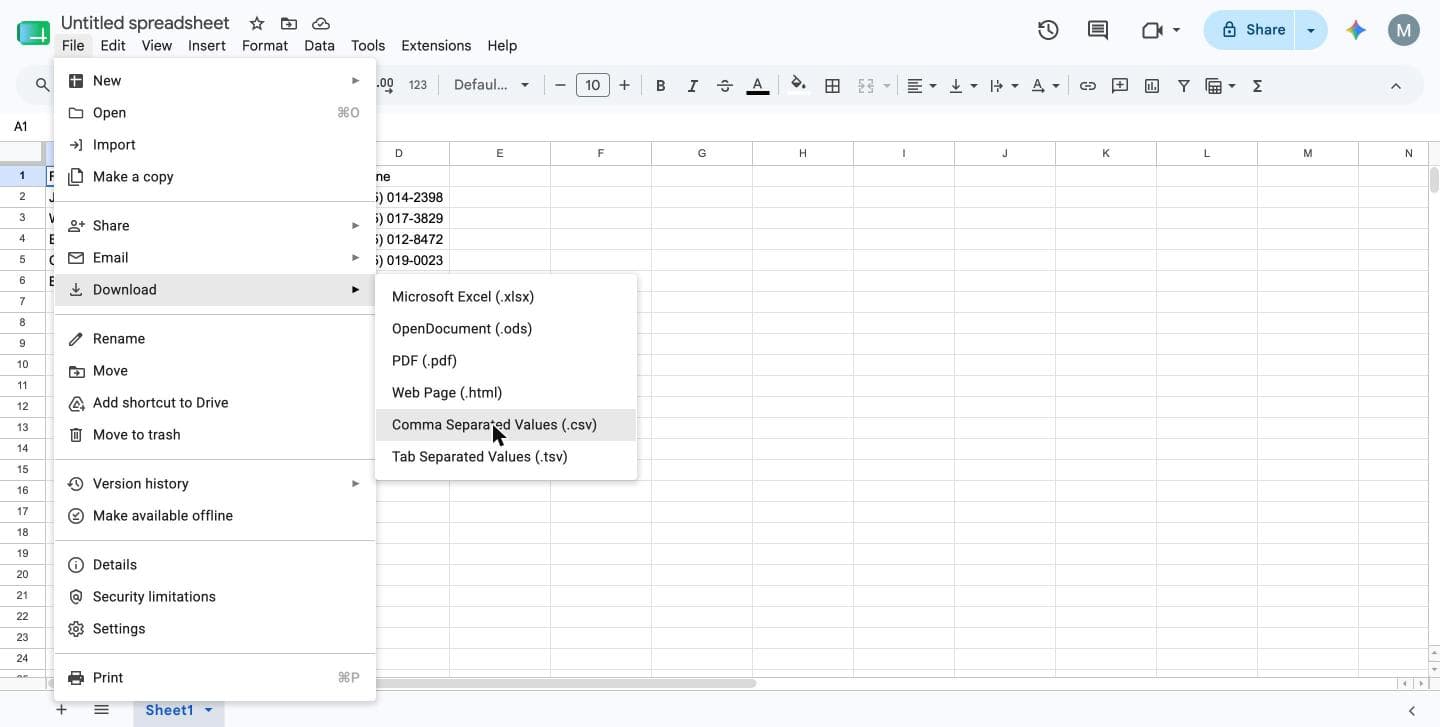Click the 123 number format button
1440x727 pixels.
(418, 85)
